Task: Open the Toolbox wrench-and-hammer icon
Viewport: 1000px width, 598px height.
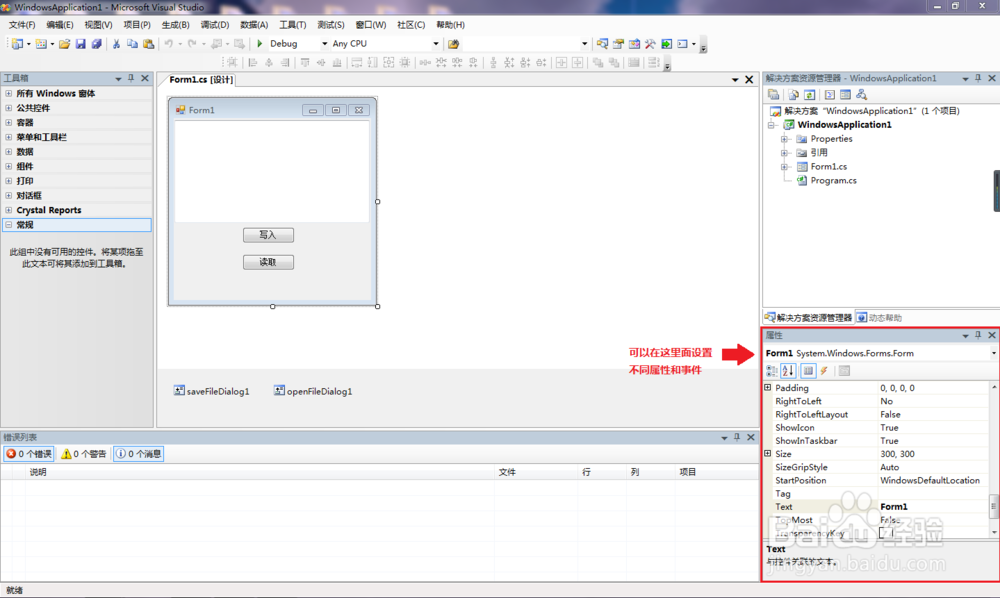Action: click(650, 43)
